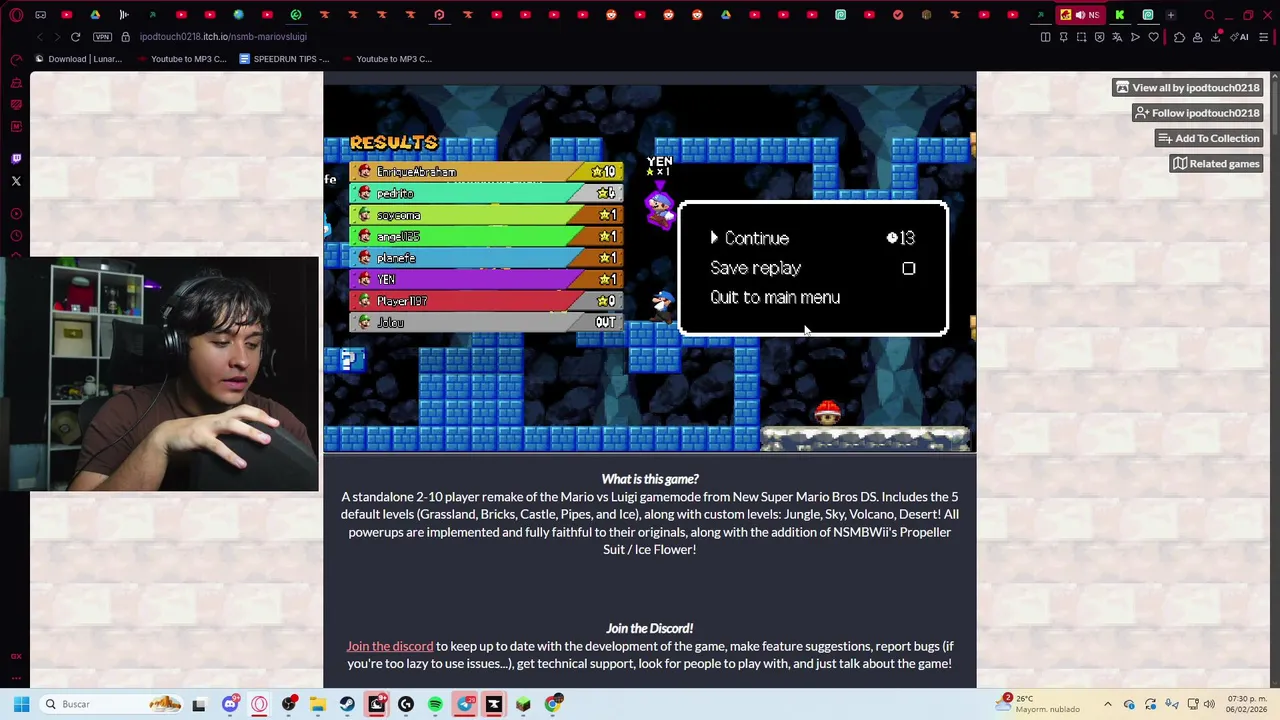Open Windows Start menu
Image resolution: width=1280 pixels, height=720 pixels.
(x=21, y=704)
